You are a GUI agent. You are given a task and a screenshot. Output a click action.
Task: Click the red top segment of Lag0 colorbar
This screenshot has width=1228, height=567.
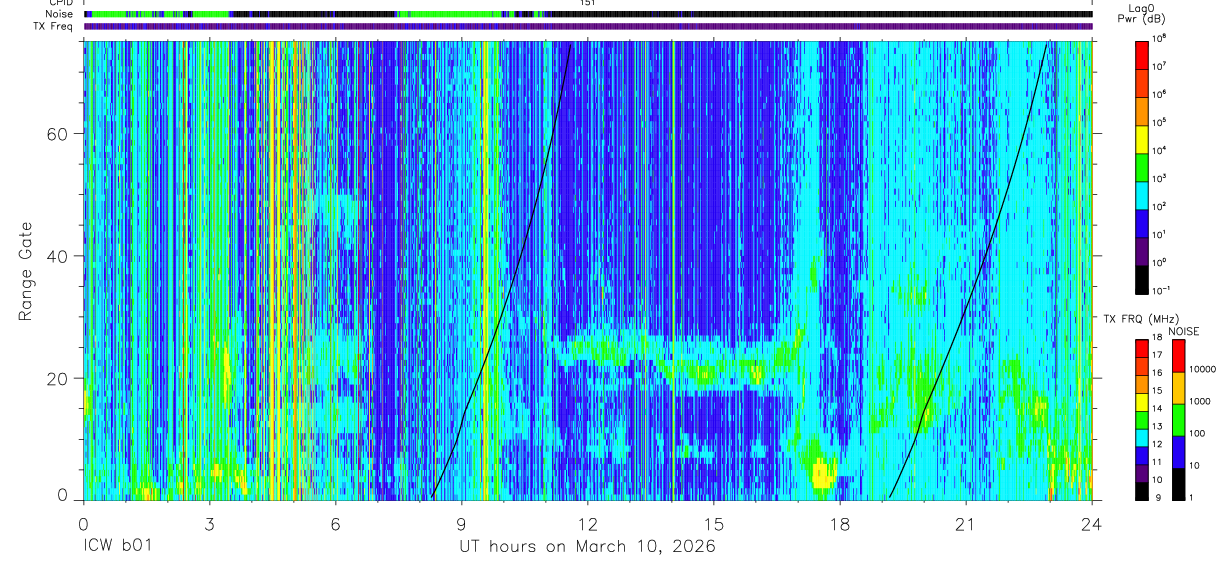[x=1141, y=54]
